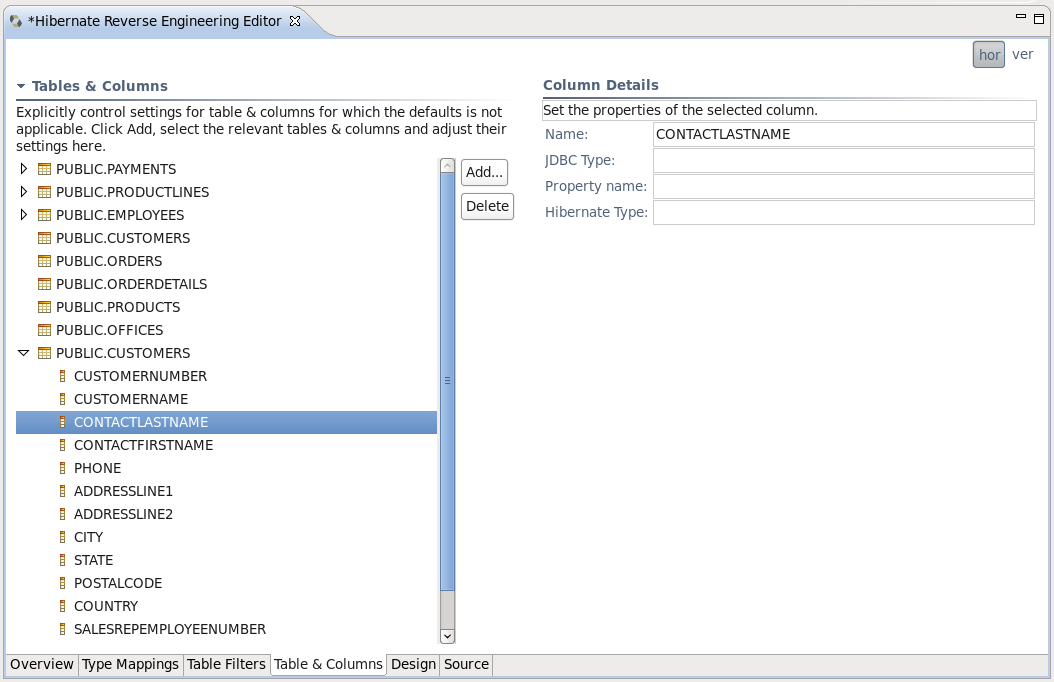
Task: Toggle the hor layout button
Action: [x=988, y=55]
